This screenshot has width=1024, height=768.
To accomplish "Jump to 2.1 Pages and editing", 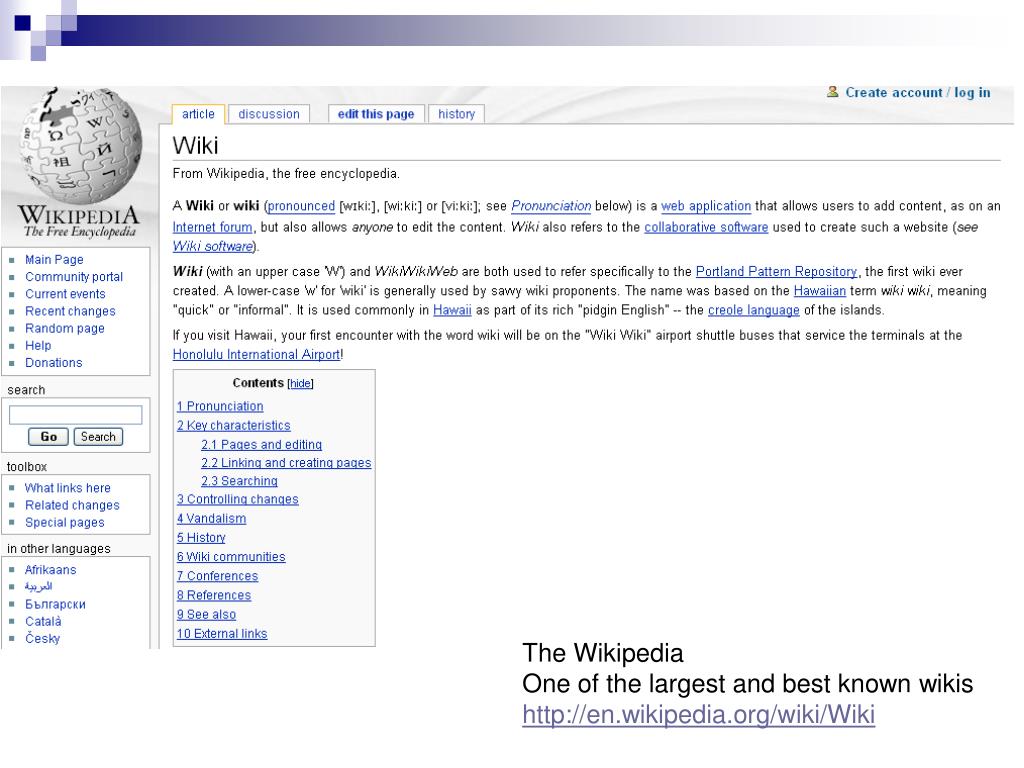I will (x=261, y=445).
